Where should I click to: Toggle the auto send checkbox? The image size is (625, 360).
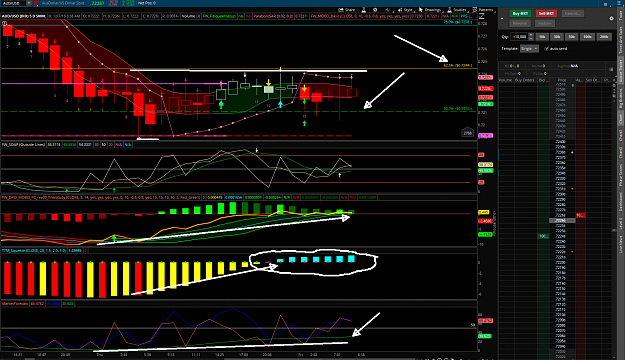(546, 49)
